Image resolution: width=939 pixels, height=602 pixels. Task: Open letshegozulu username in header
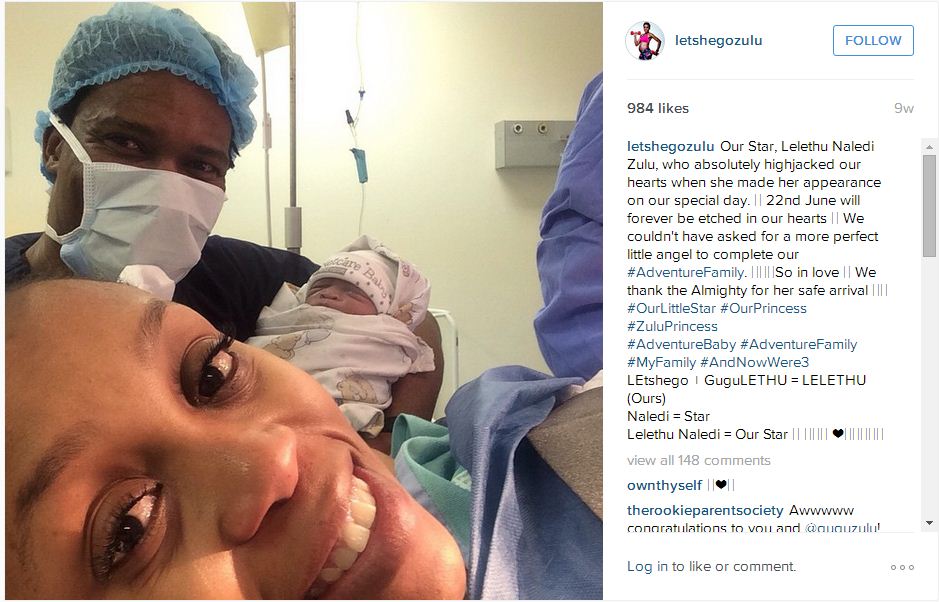[718, 41]
